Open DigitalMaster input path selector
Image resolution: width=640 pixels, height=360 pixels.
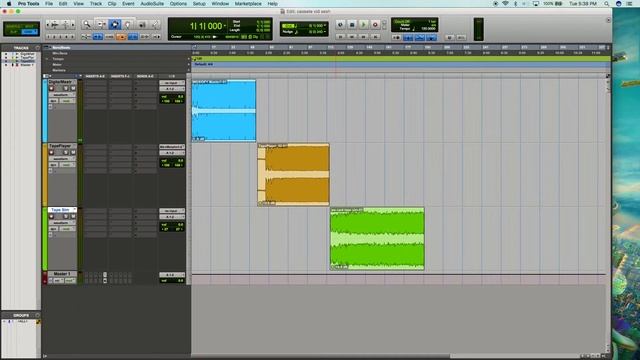[x=172, y=83]
